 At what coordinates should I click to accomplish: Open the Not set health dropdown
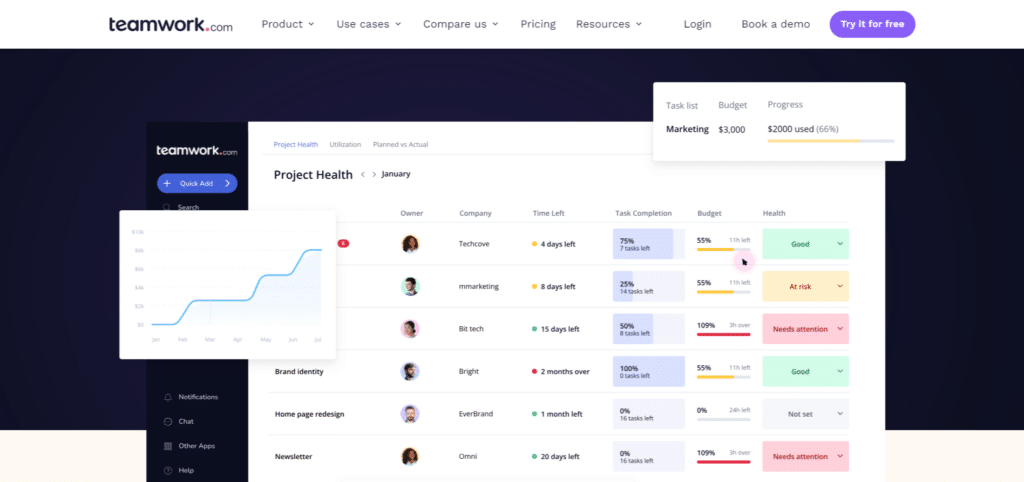[806, 414]
